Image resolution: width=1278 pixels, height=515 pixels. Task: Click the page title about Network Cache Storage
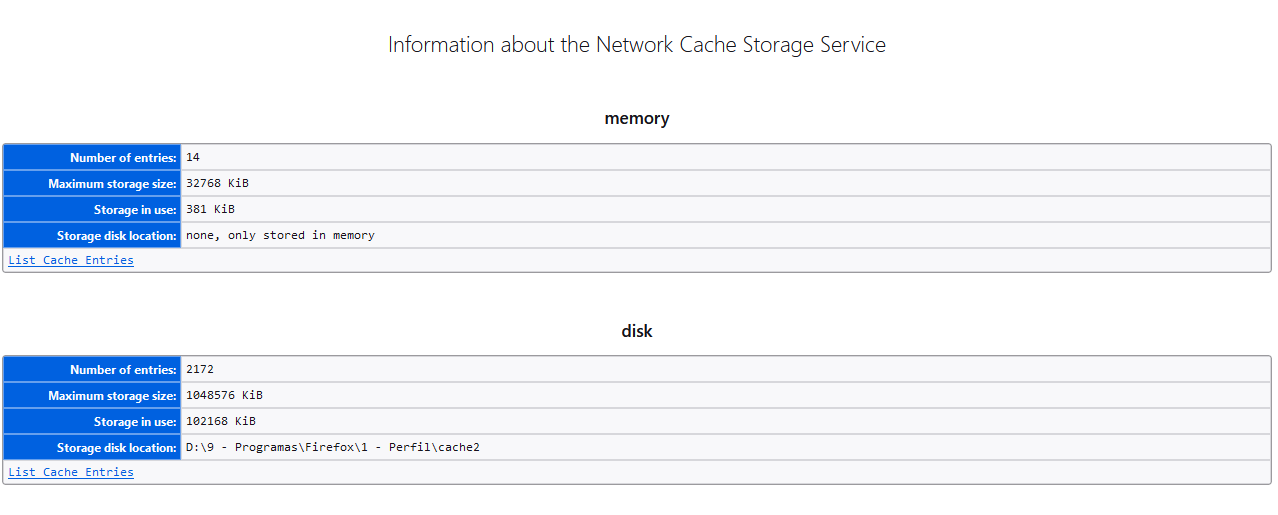637,45
